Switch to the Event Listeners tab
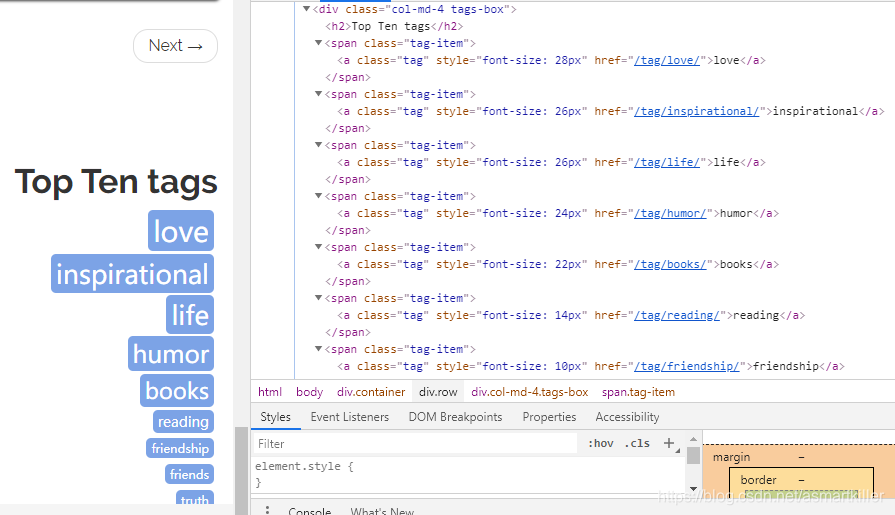Screen dimensions: 895x515 (x=349, y=417)
